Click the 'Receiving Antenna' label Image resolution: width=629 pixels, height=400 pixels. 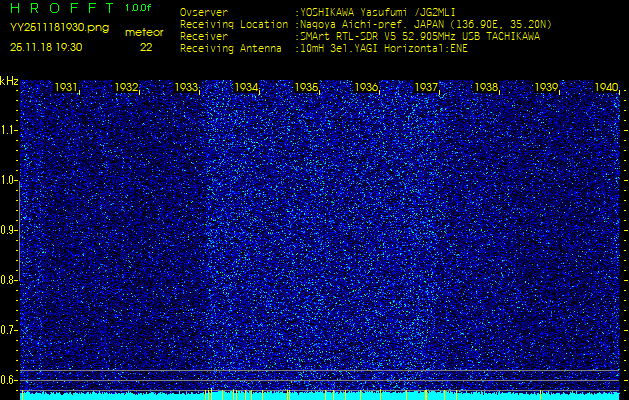[x=231, y=49]
